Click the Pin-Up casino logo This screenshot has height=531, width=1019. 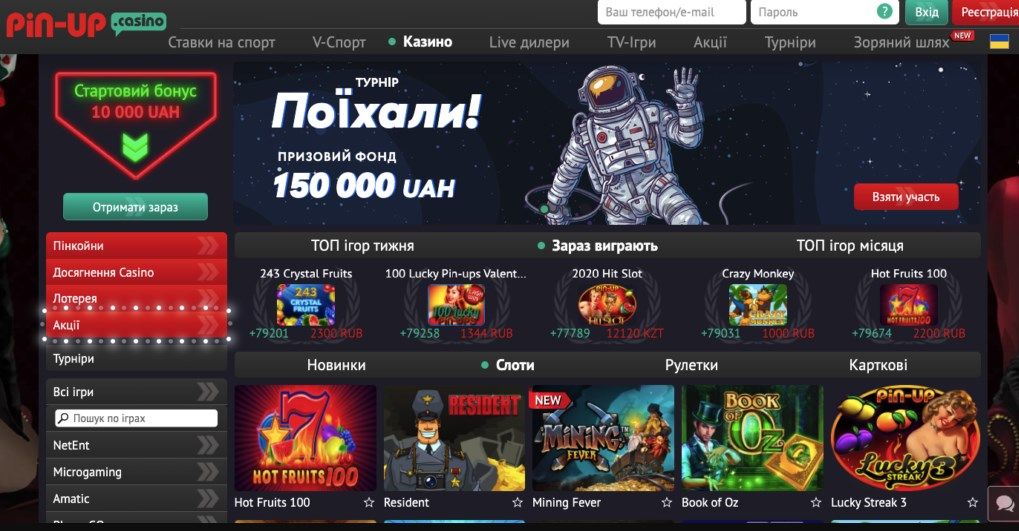[86, 25]
